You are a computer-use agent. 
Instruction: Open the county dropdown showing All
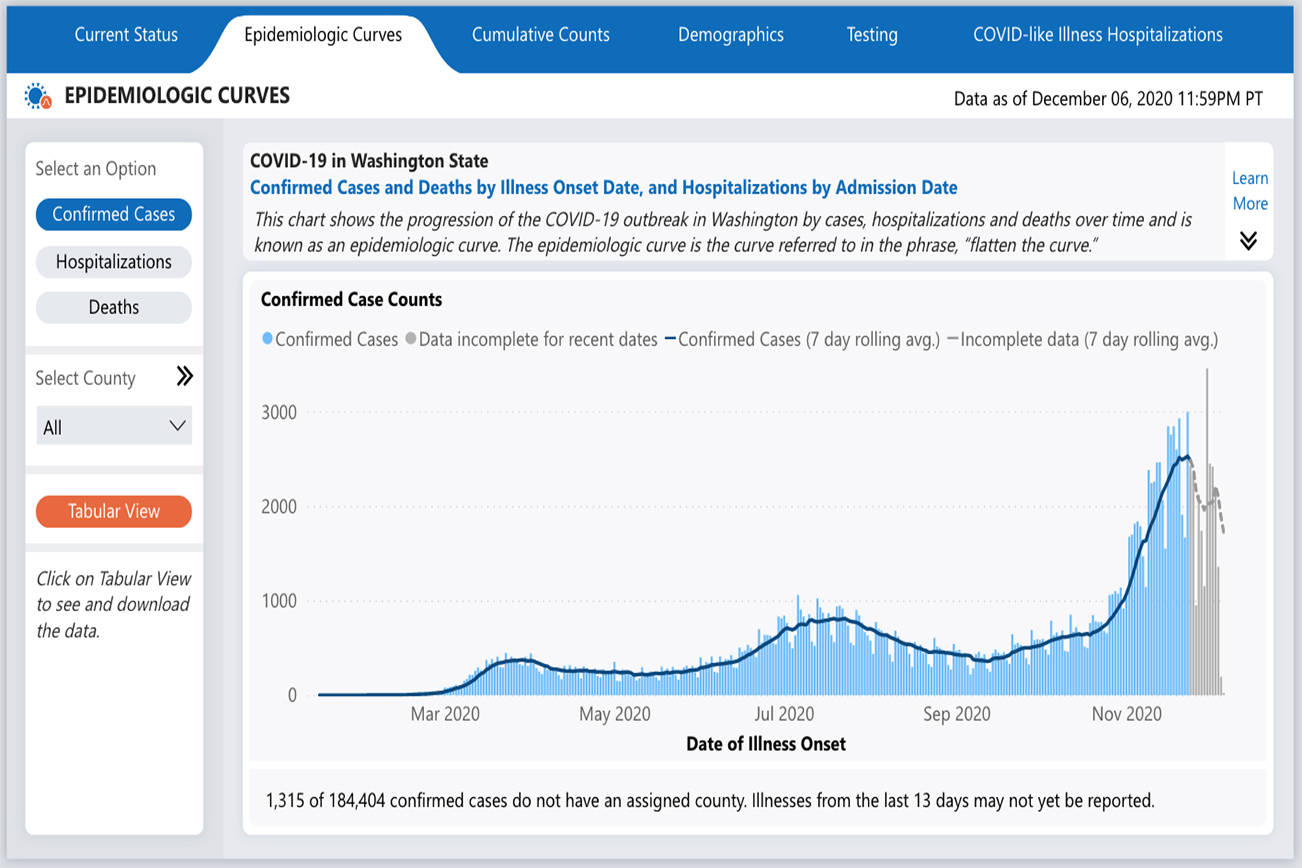(113, 427)
